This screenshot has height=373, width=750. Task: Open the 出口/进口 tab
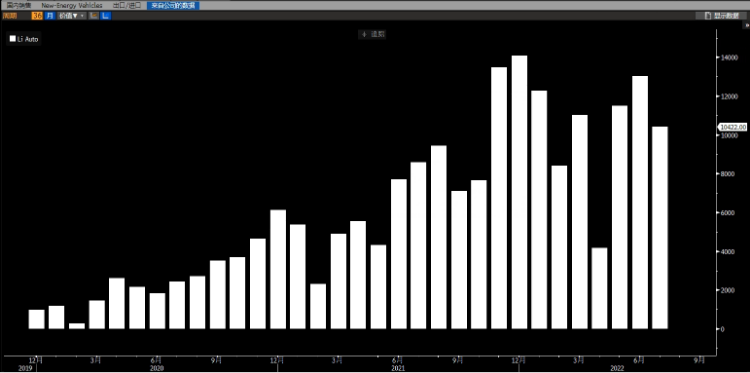[127, 5]
